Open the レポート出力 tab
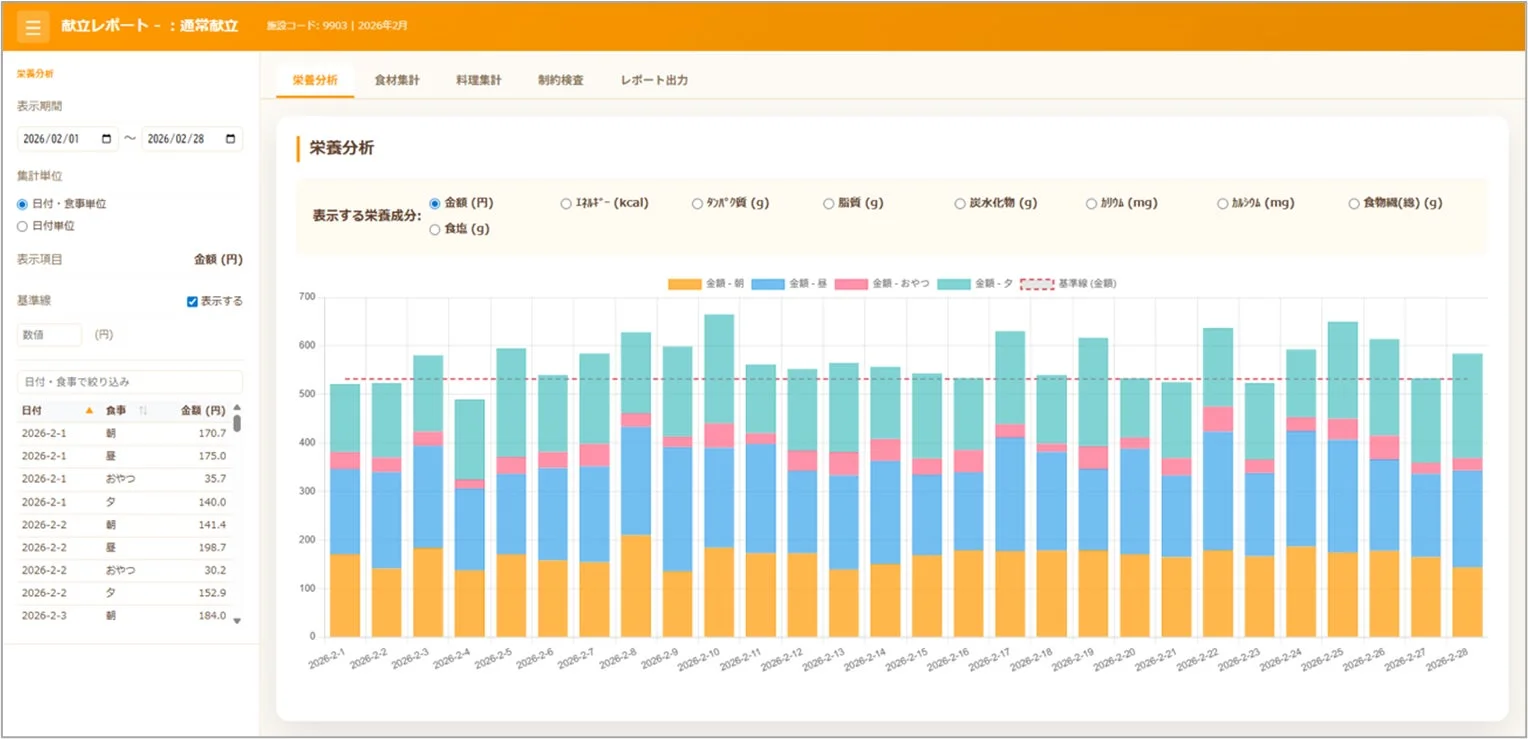 pos(654,80)
